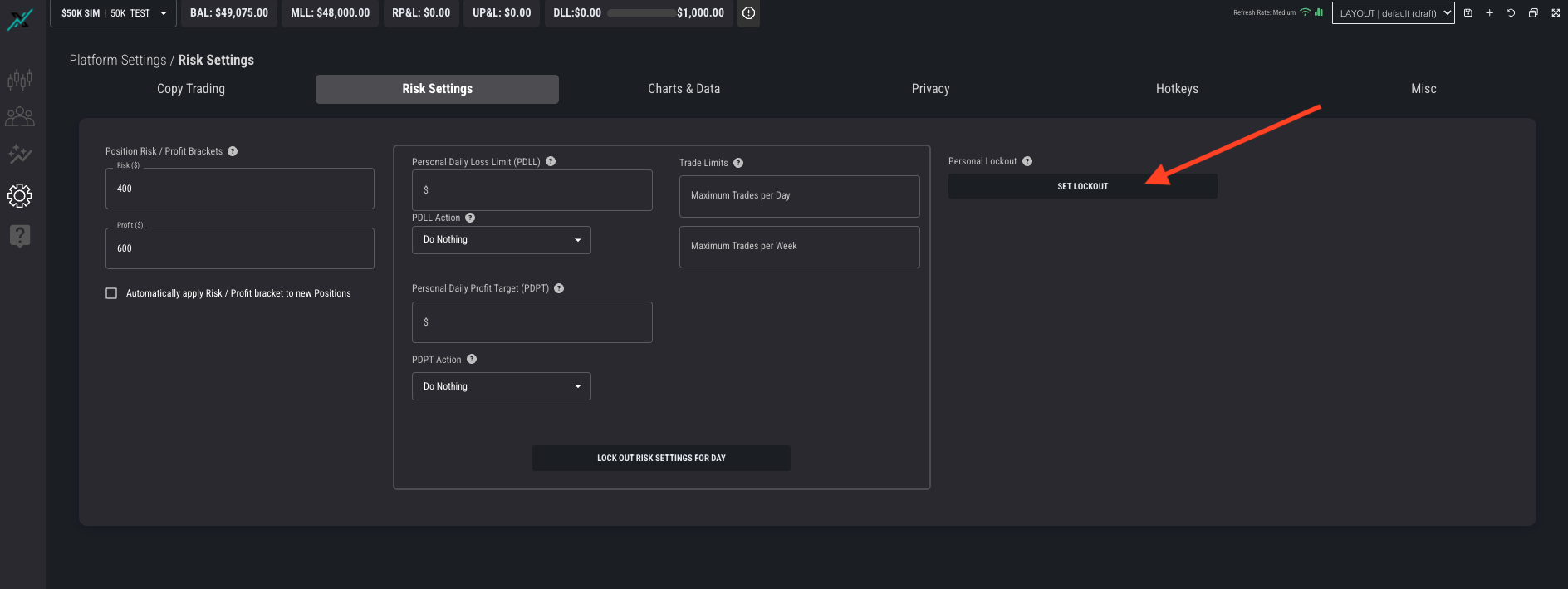Expand the $50K SIM account dropdown
The width and height of the screenshot is (1568, 589).
click(113, 13)
